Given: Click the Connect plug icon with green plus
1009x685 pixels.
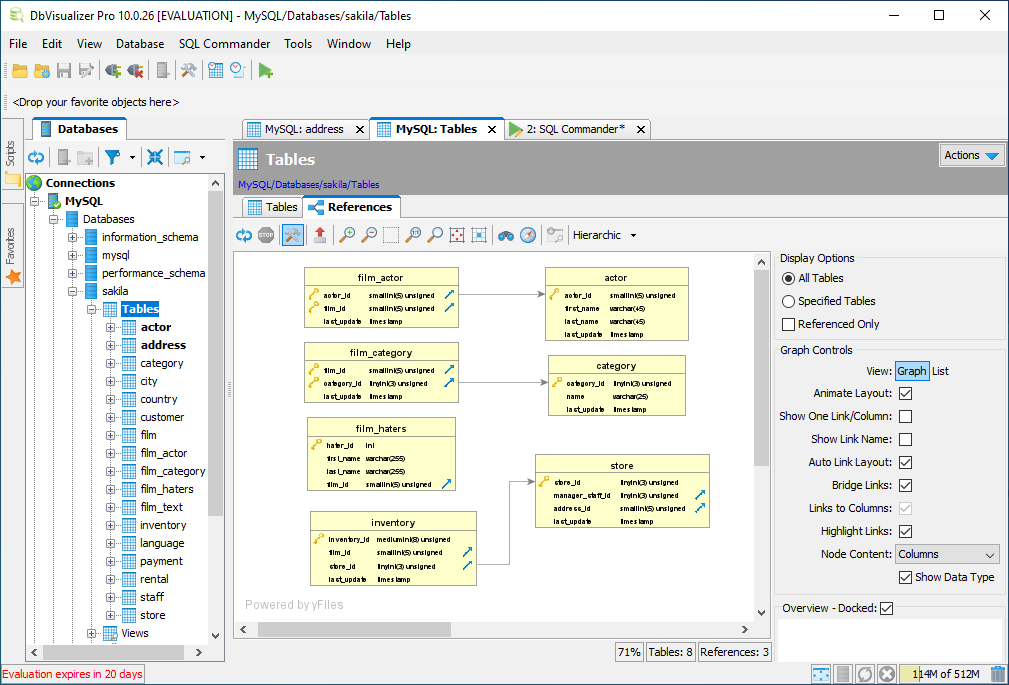Looking at the screenshot, I should (113, 71).
